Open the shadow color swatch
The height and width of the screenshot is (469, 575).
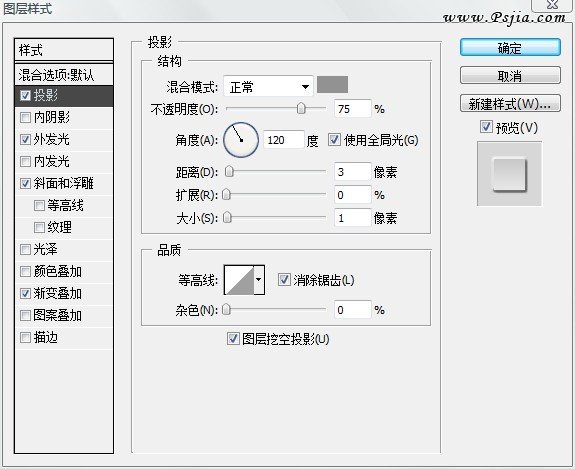tap(332, 85)
